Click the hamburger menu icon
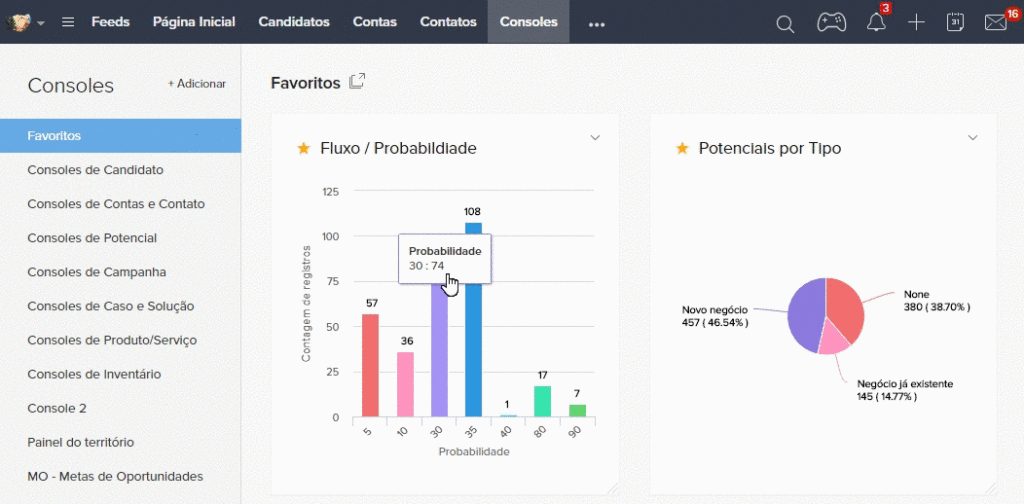Image resolution: width=1024 pixels, height=504 pixels. pyautogui.click(x=68, y=22)
